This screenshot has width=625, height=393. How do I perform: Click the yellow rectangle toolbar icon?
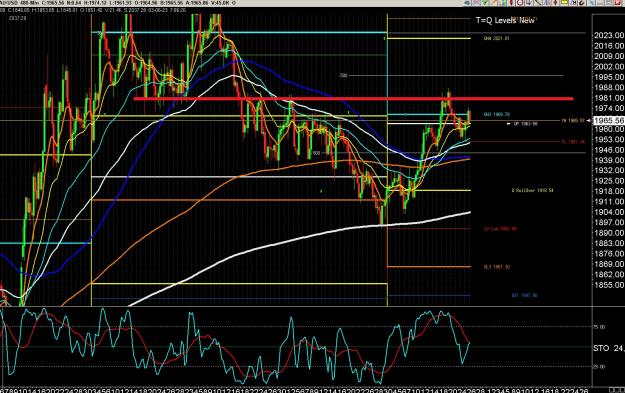tap(564, 2)
